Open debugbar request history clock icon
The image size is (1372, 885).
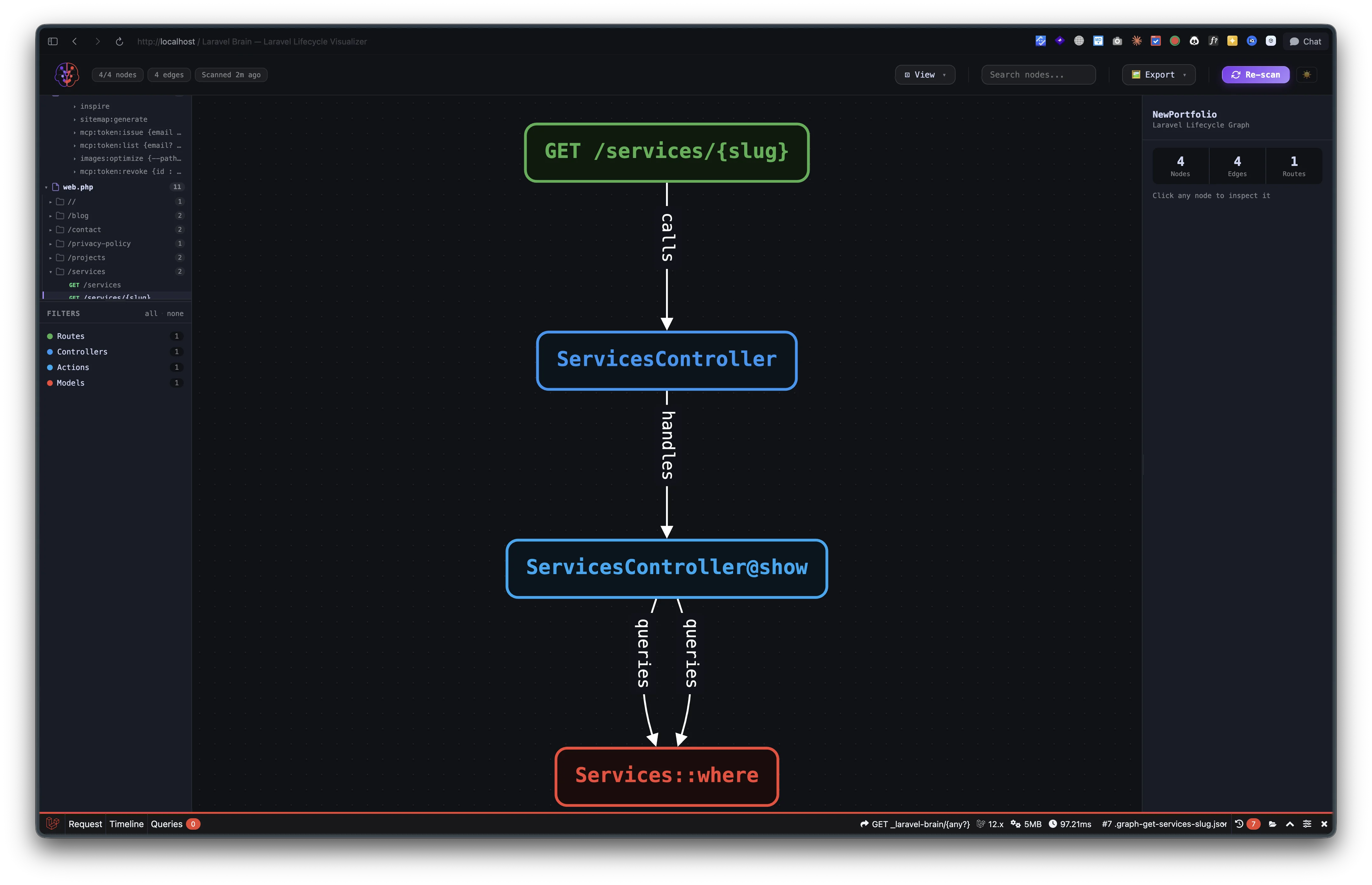click(1239, 824)
